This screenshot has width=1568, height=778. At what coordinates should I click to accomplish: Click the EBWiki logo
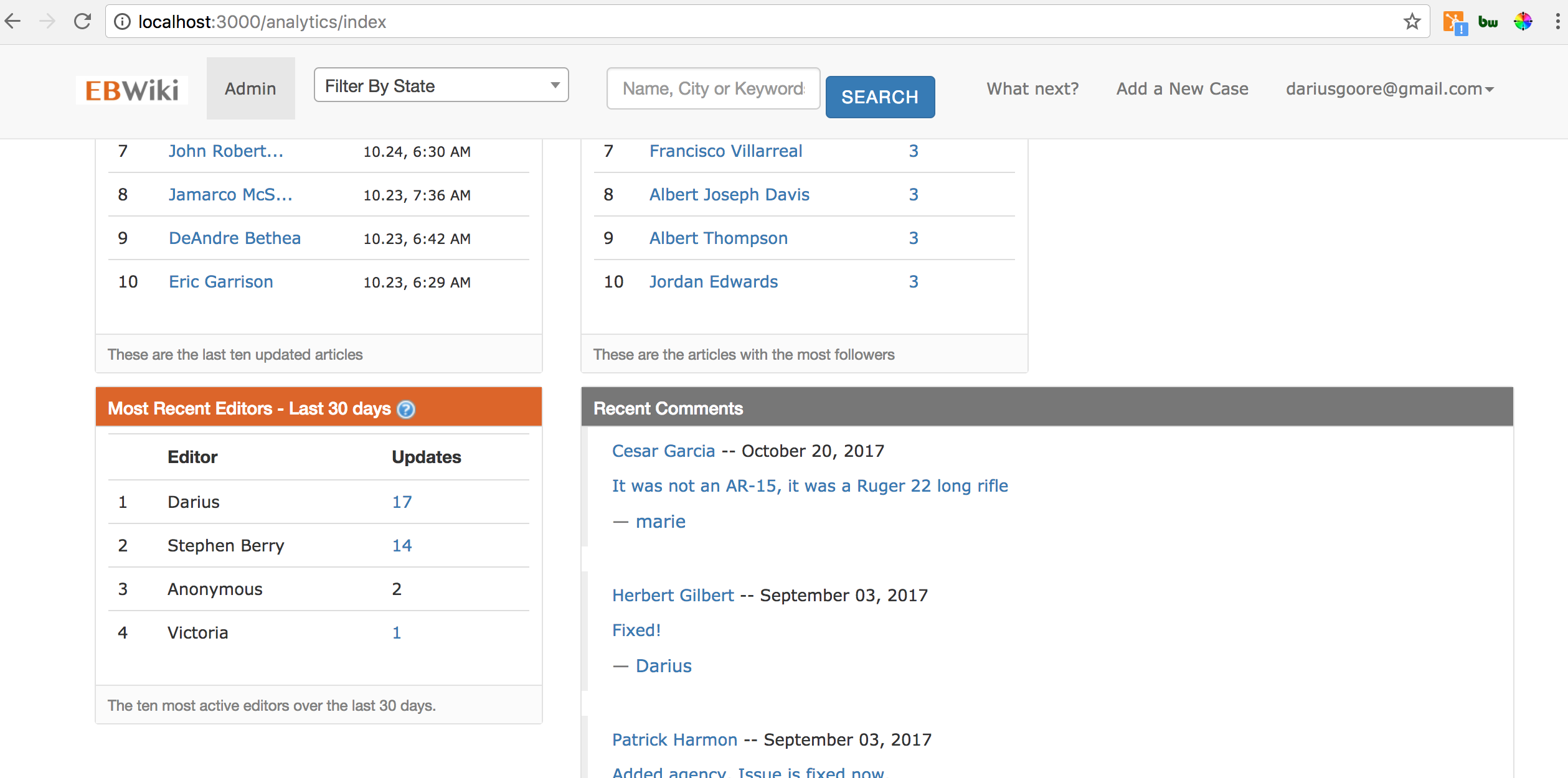click(x=131, y=89)
